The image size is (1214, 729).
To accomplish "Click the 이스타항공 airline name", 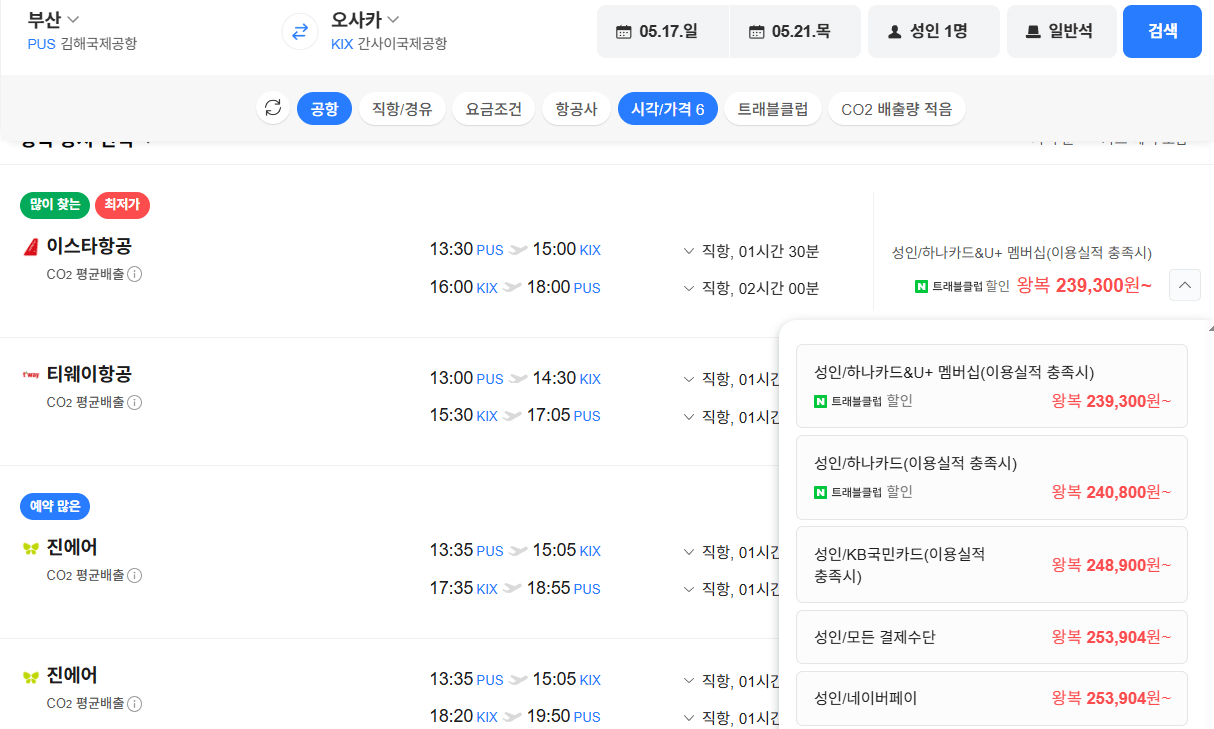I will (x=89, y=246).
